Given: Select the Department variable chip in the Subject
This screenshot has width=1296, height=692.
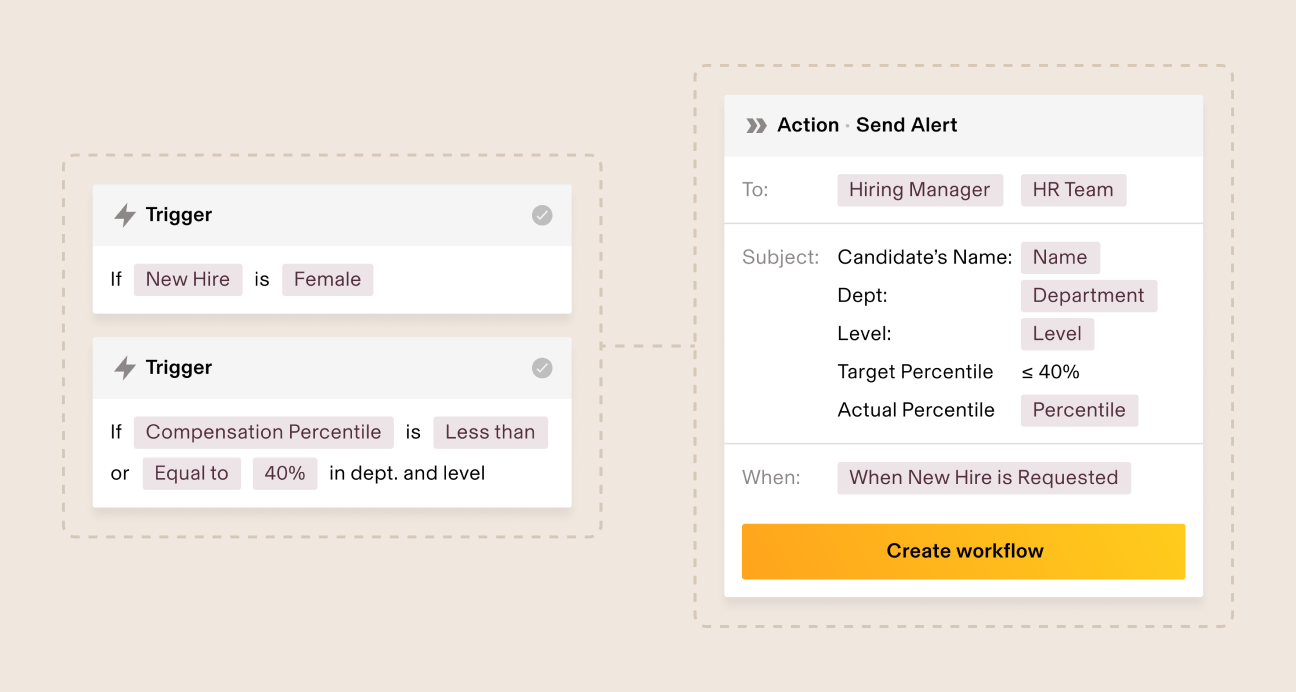Looking at the screenshot, I should (x=1088, y=295).
